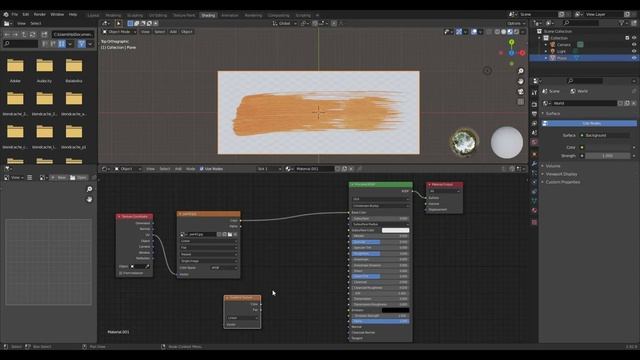Click the Roughness slider on Principled BSDF

(380, 253)
